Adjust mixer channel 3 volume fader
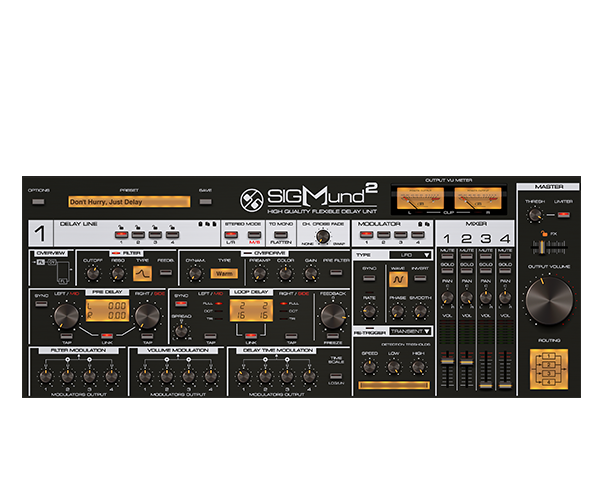Image resolution: width=600 pixels, height=493 pixels. (x=486, y=385)
